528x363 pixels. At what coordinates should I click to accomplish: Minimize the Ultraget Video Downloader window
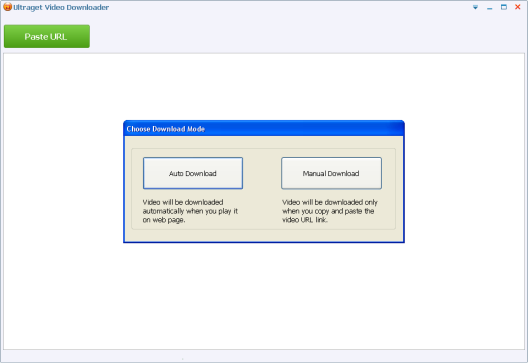click(489, 8)
